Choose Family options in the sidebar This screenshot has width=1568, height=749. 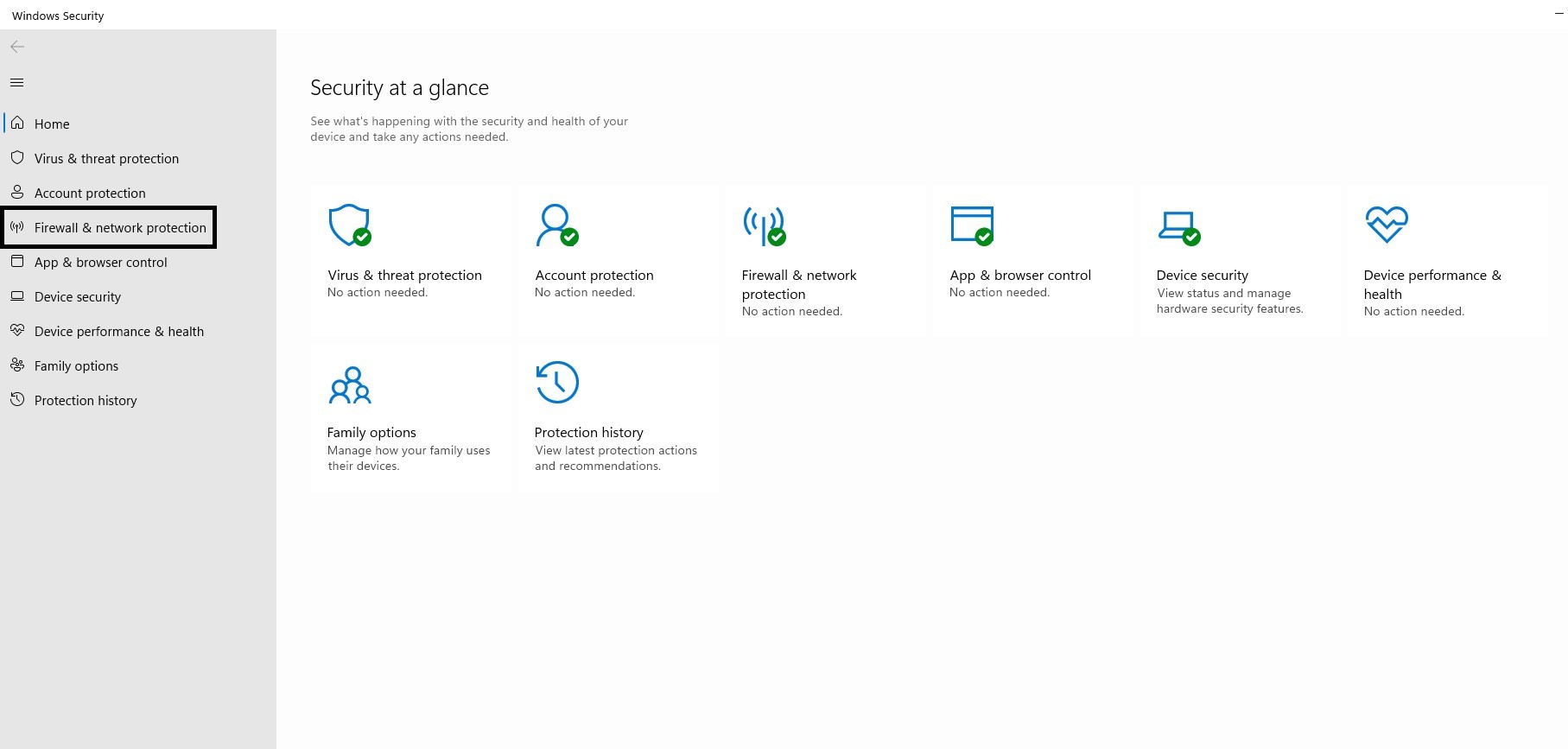(76, 366)
